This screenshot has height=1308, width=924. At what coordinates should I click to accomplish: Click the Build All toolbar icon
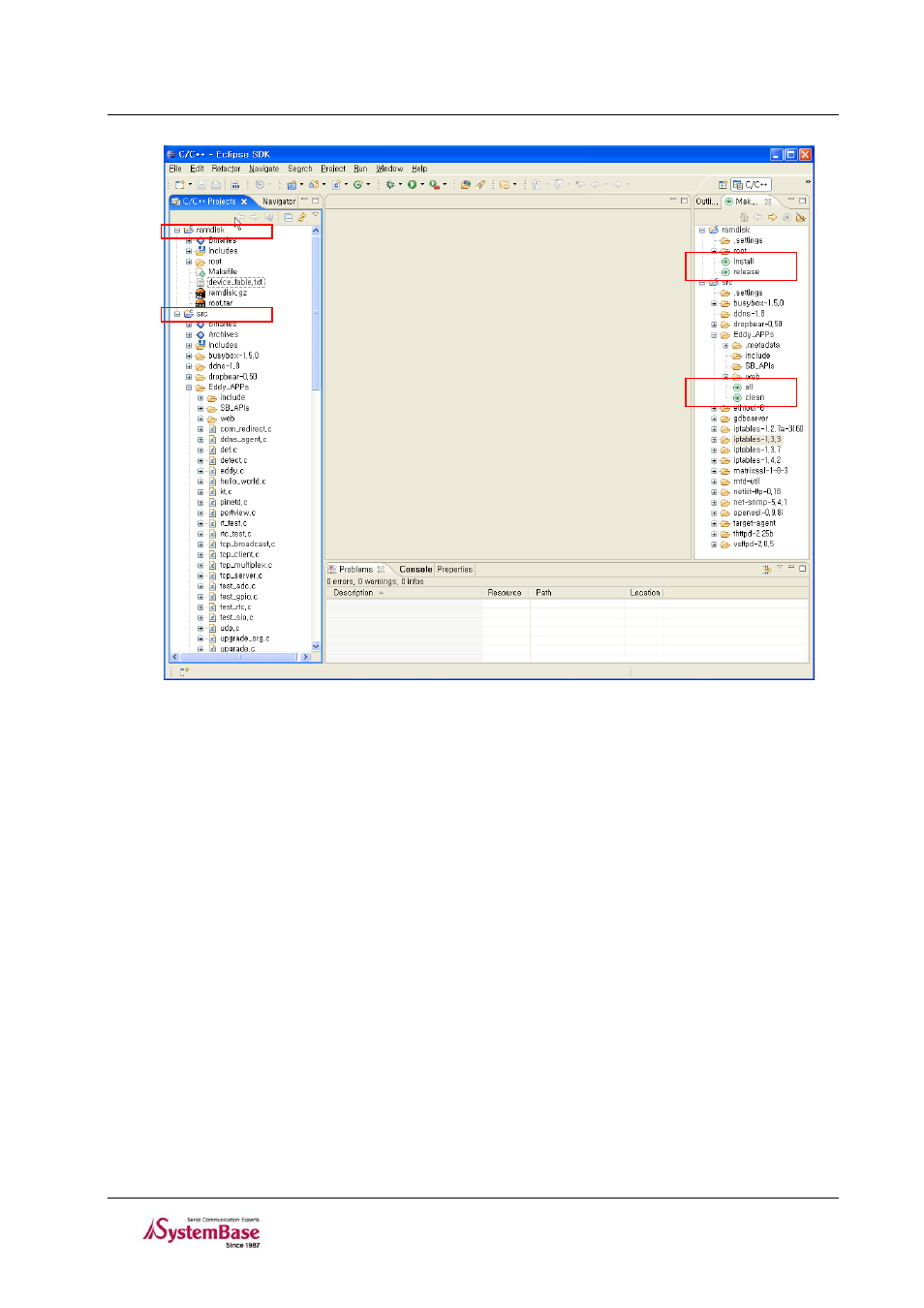[x=234, y=184]
